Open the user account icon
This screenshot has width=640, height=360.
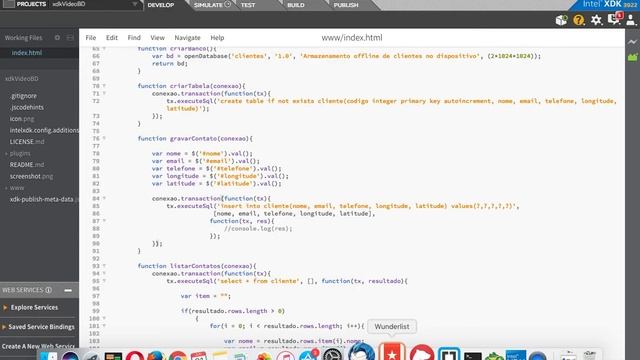pyautogui.click(x=631, y=20)
